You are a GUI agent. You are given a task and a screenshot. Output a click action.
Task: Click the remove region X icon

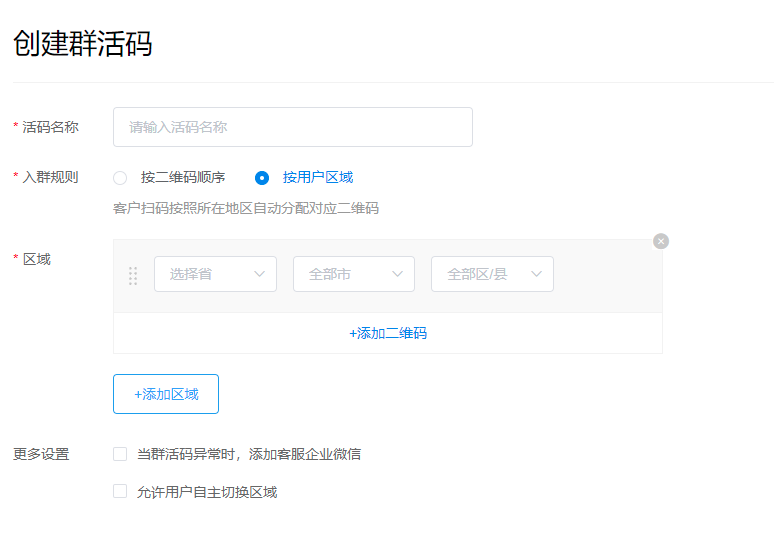coord(661,241)
